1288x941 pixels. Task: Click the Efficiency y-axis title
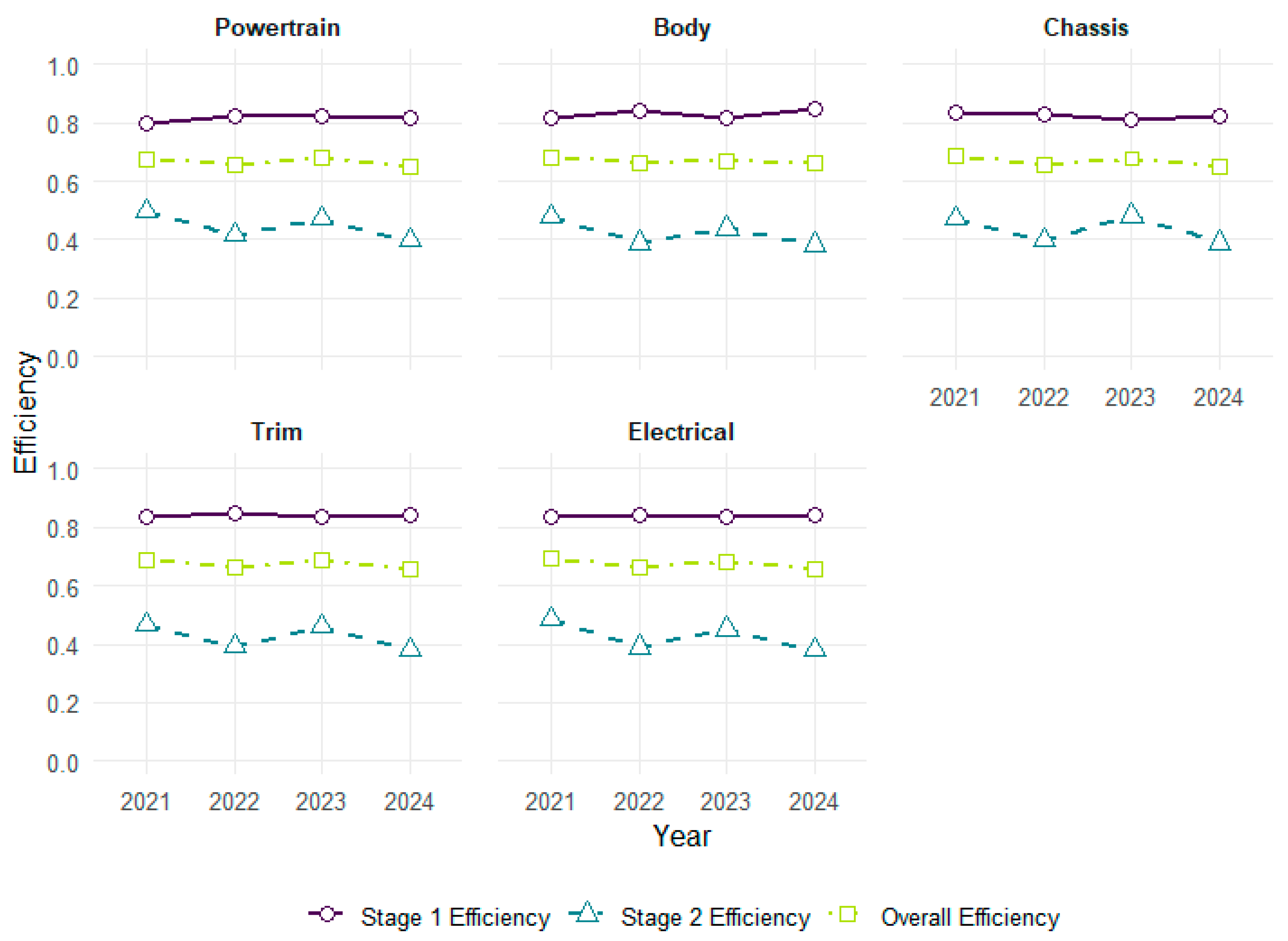[x=25, y=412]
